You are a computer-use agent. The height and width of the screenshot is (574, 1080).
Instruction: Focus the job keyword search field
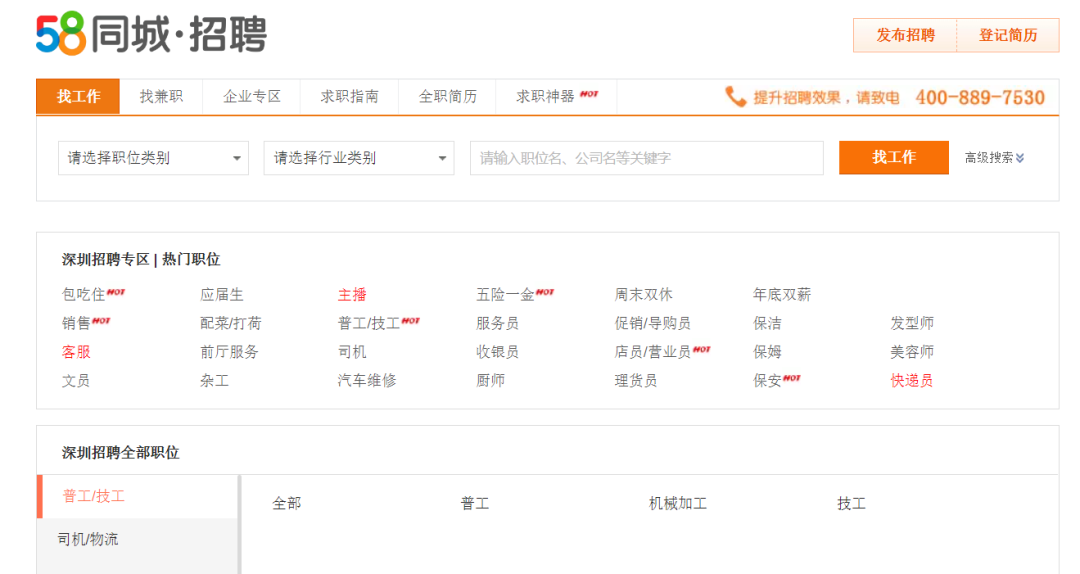click(646, 158)
